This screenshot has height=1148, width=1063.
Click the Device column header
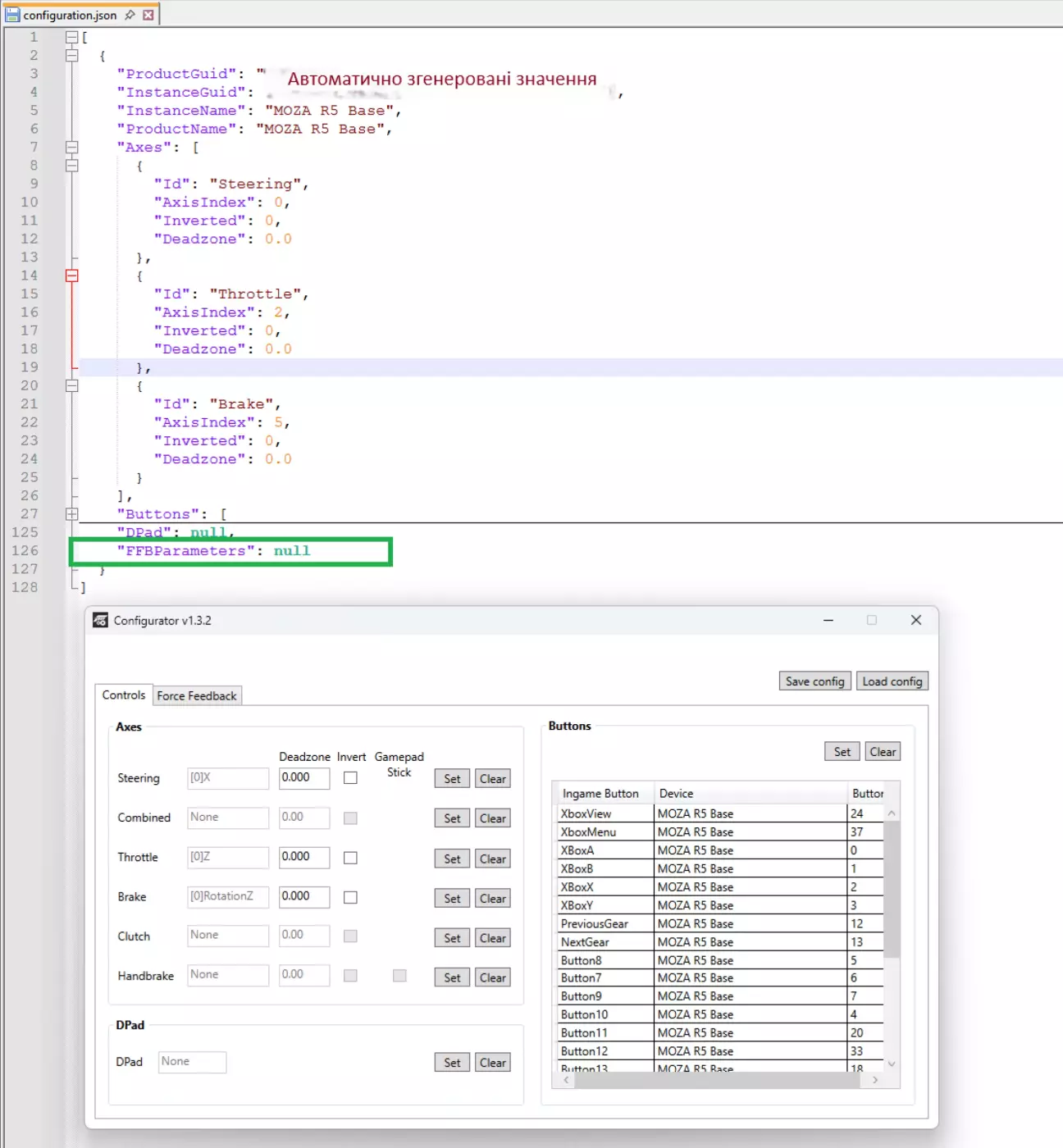pyautogui.click(x=750, y=793)
